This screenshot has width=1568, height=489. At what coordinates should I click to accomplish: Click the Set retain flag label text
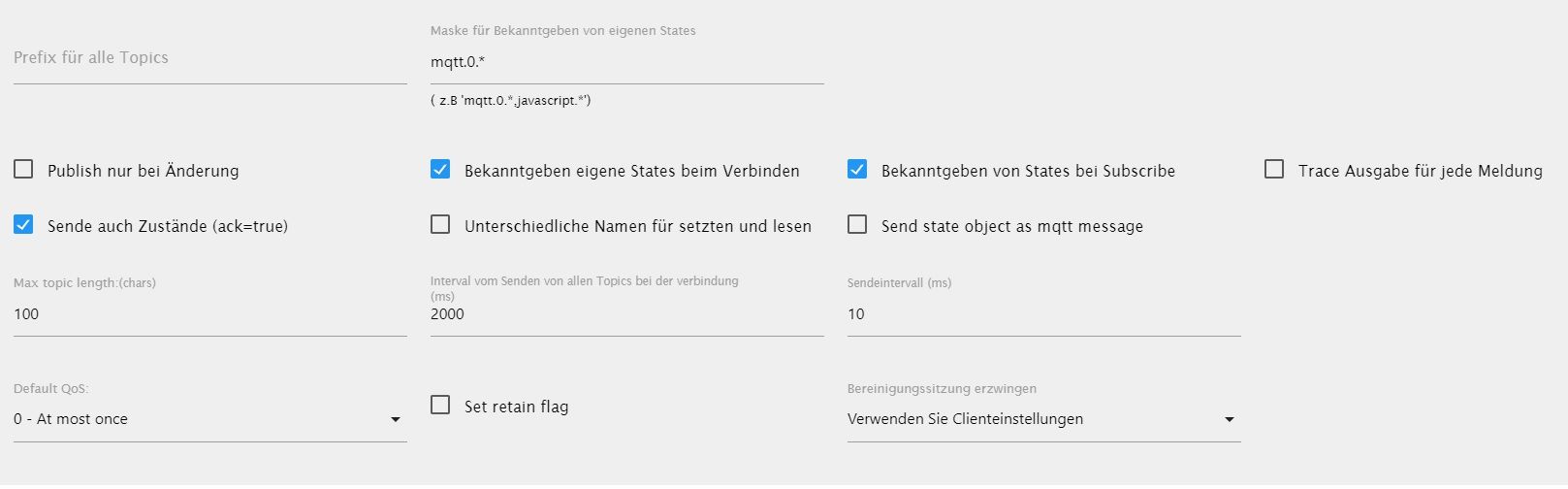coord(517,407)
